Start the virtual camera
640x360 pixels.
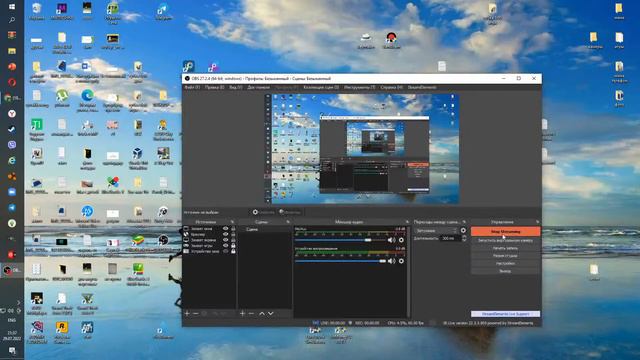pyautogui.click(x=505, y=240)
